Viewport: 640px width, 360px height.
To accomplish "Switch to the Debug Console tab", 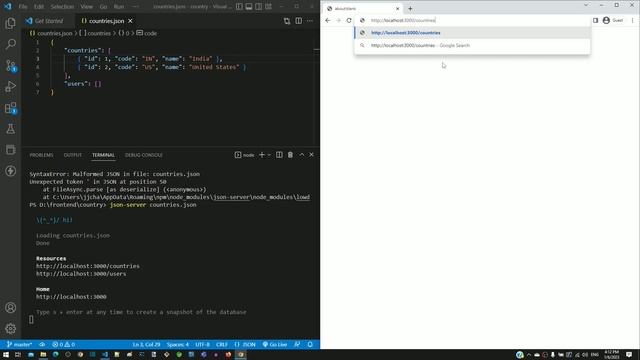I will [x=144, y=155].
